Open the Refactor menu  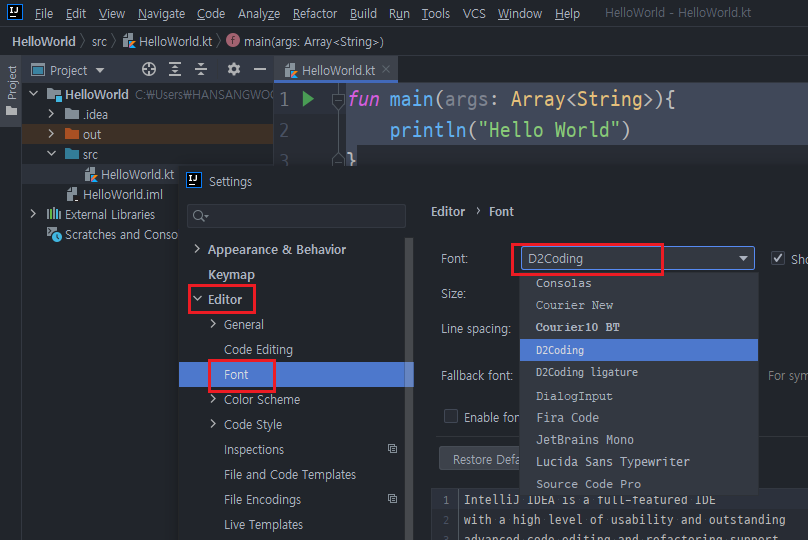[x=314, y=13]
